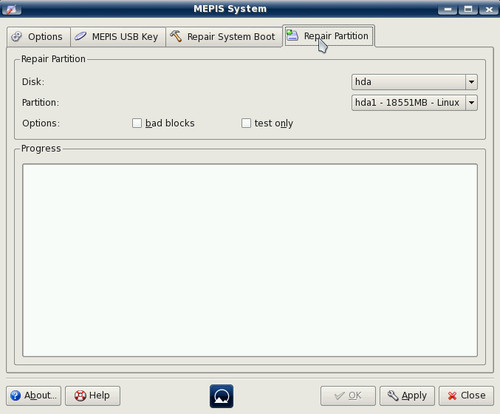The image size is (500, 414).
Task: Close the dialog with the Close button
Action: coord(466,396)
